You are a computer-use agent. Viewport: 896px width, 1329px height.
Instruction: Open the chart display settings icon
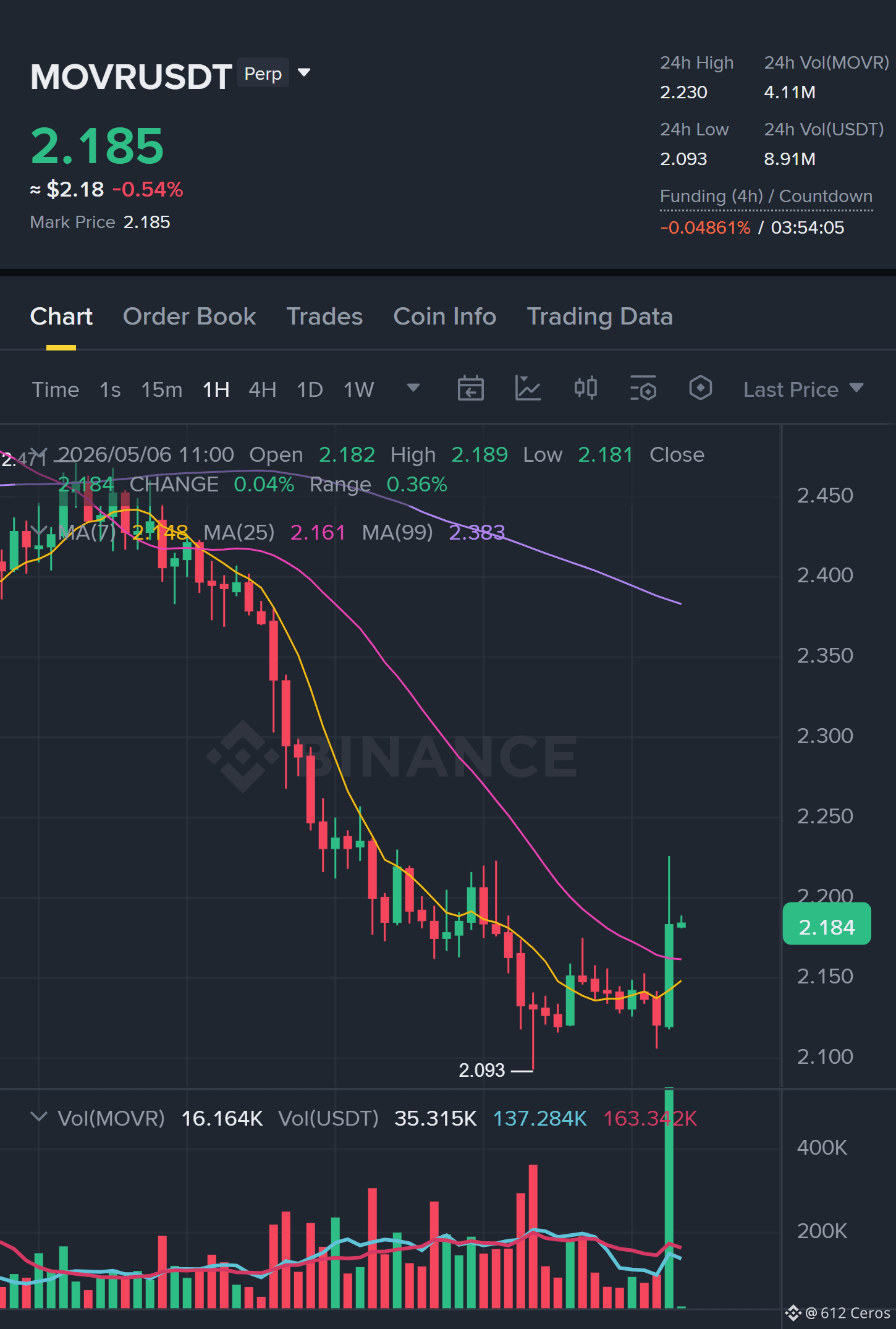point(643,389)
